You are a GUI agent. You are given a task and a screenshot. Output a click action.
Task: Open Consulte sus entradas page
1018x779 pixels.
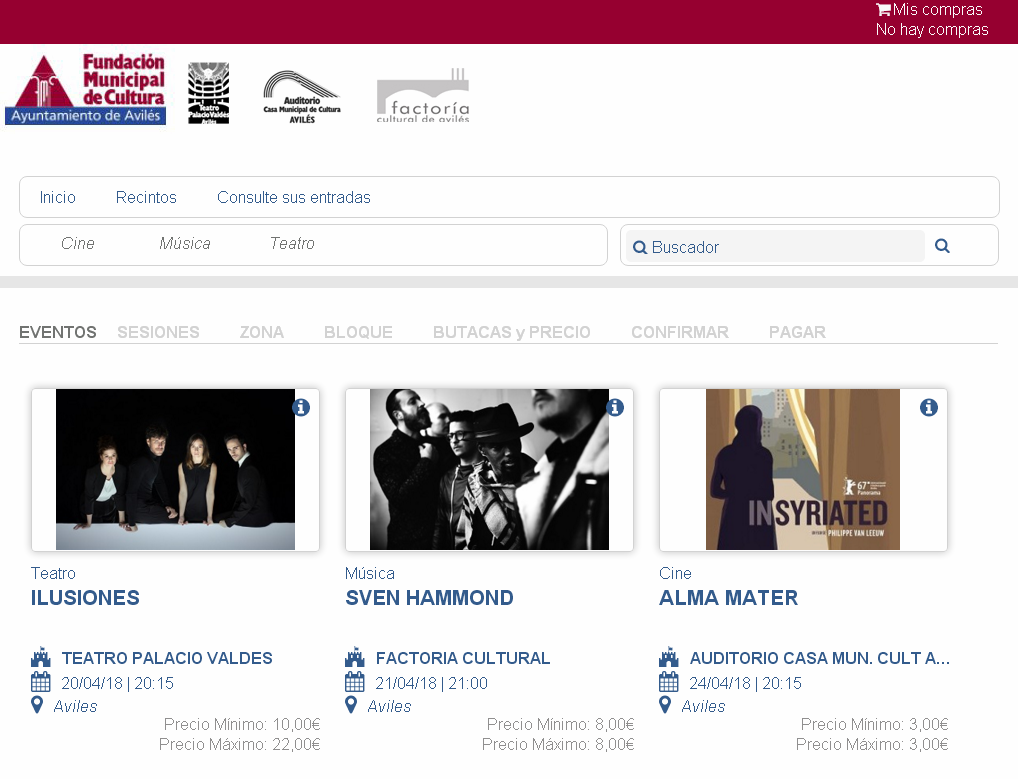[294, 197]
